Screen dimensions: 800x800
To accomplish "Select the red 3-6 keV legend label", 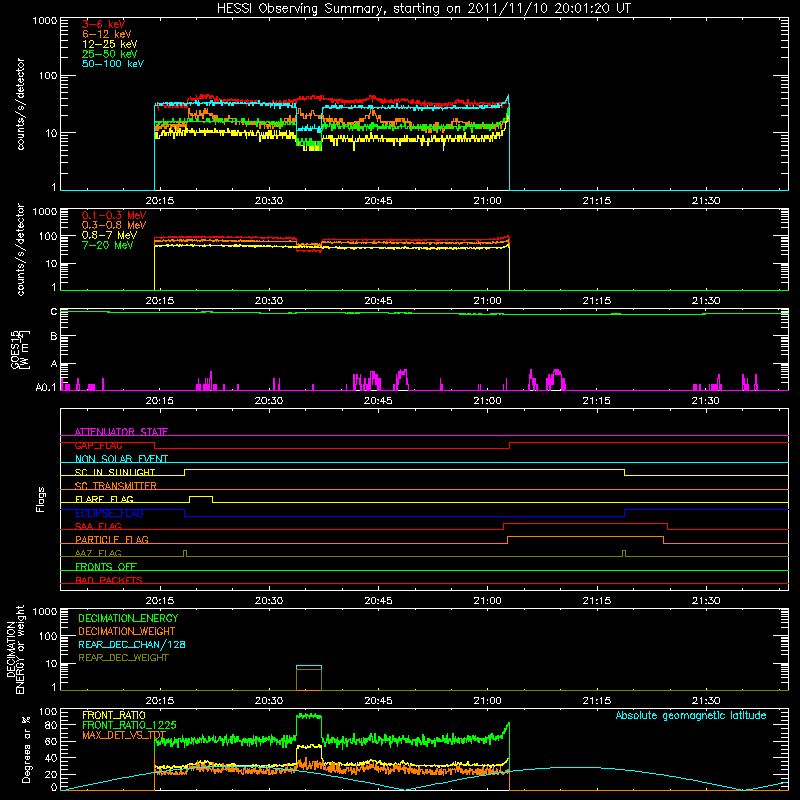I will tap(104, 24).
